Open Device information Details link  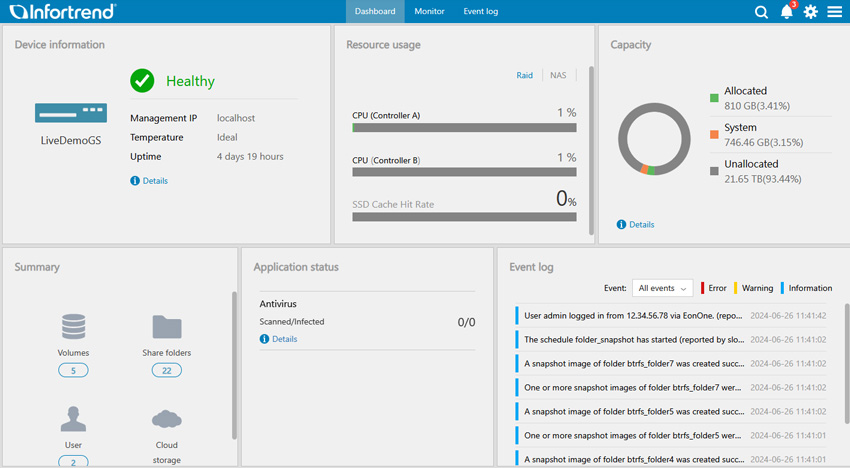coord(155,181)
